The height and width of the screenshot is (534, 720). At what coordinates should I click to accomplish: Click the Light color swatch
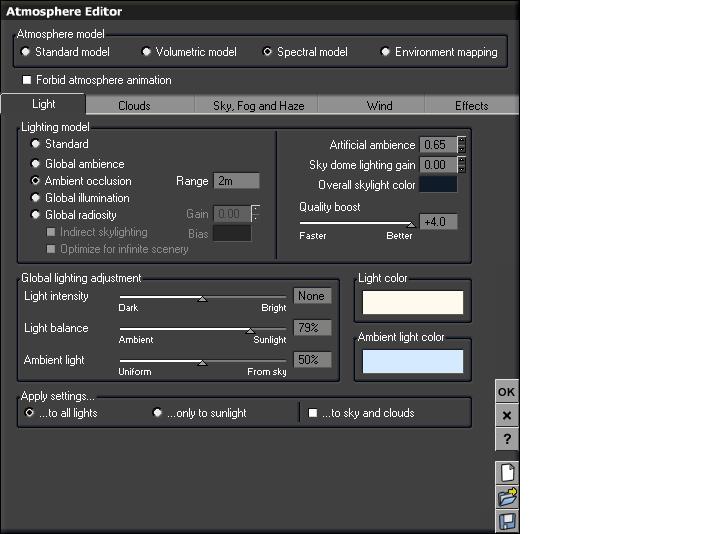[x=413, y=303]
